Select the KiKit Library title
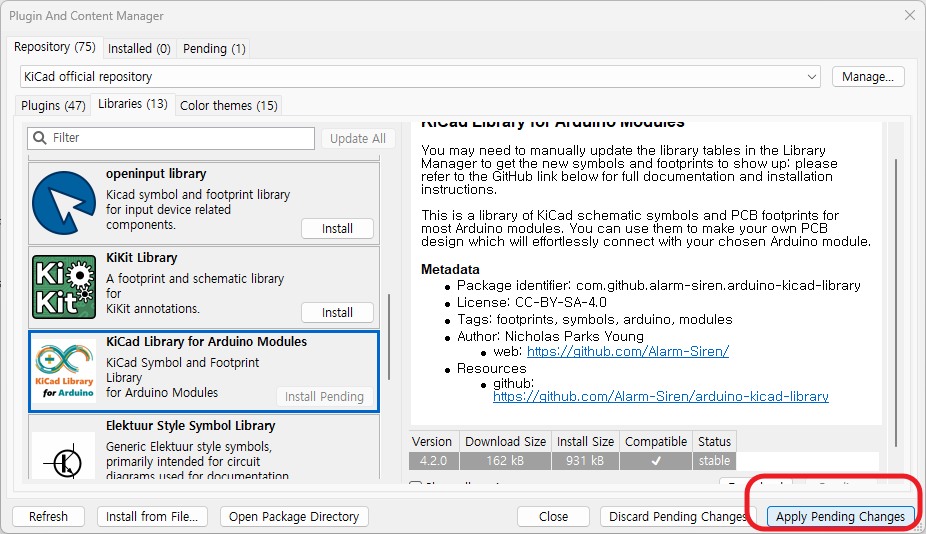 [x=142, y=258]
